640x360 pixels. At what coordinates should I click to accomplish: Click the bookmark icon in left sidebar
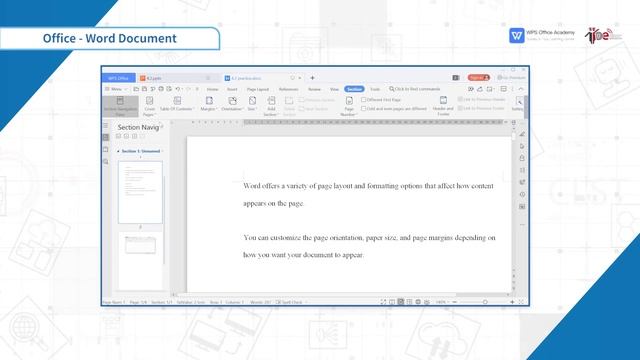tap(106, 150)
